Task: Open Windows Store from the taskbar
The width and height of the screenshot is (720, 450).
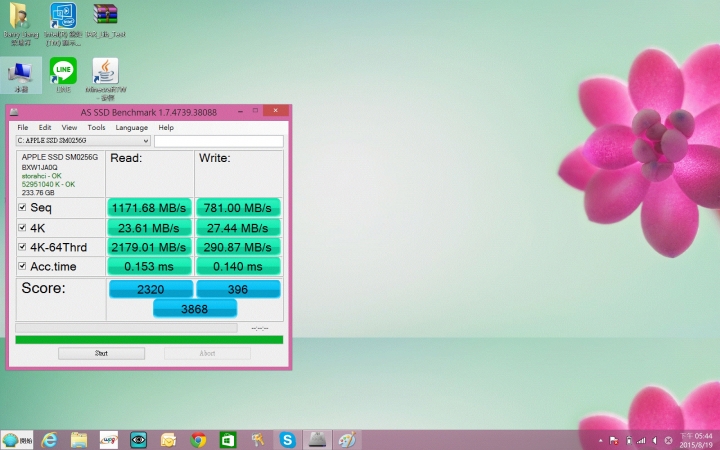Action: [x=228, y=440]
